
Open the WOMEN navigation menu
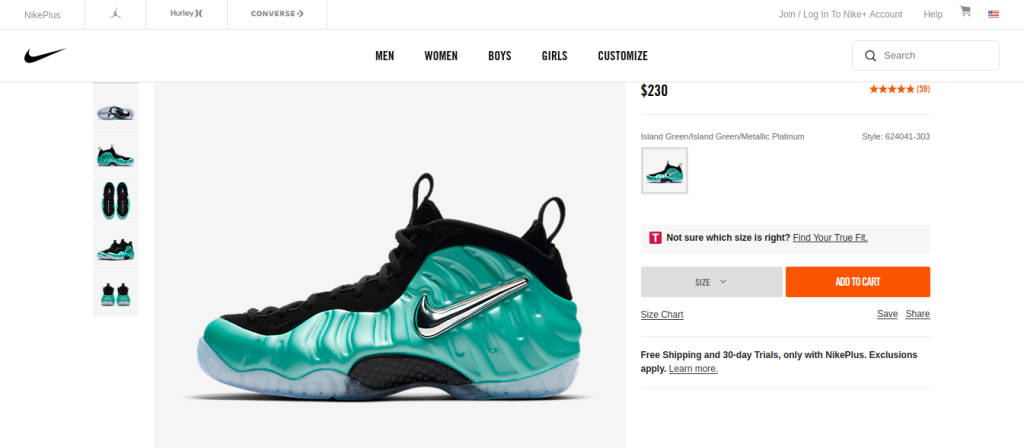(441, 56)
